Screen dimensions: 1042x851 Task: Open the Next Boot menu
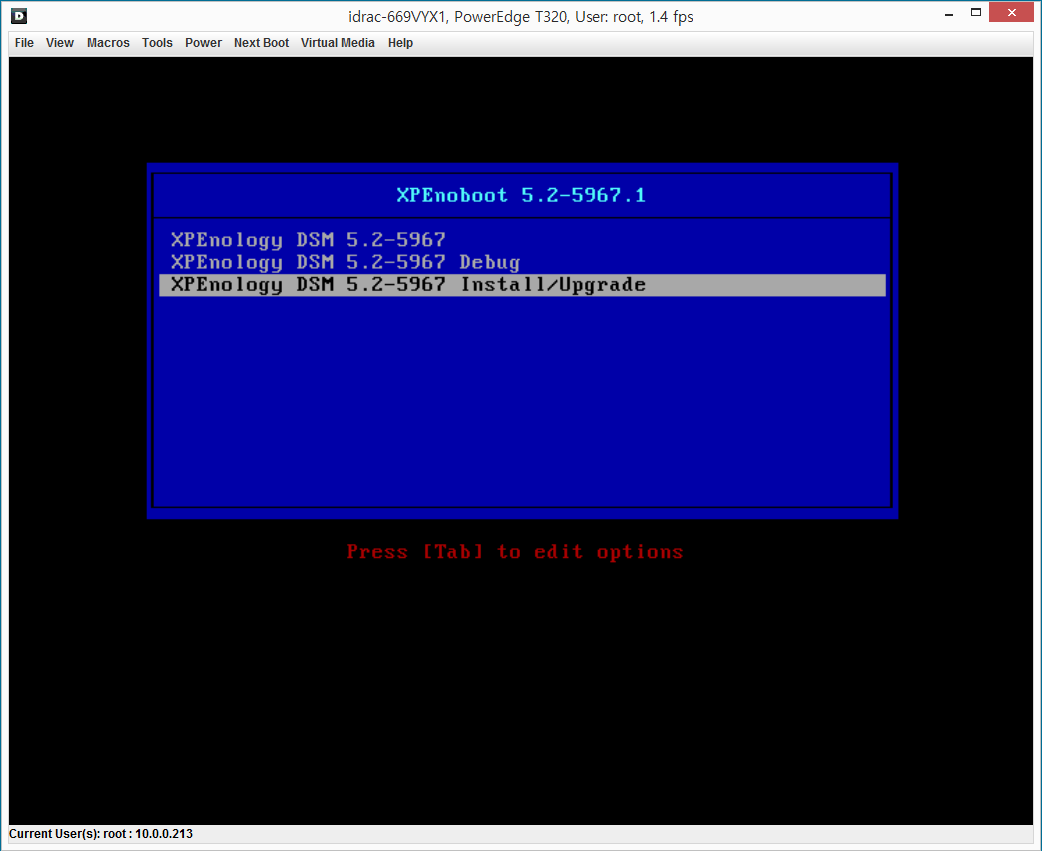(x=261, y=43)
